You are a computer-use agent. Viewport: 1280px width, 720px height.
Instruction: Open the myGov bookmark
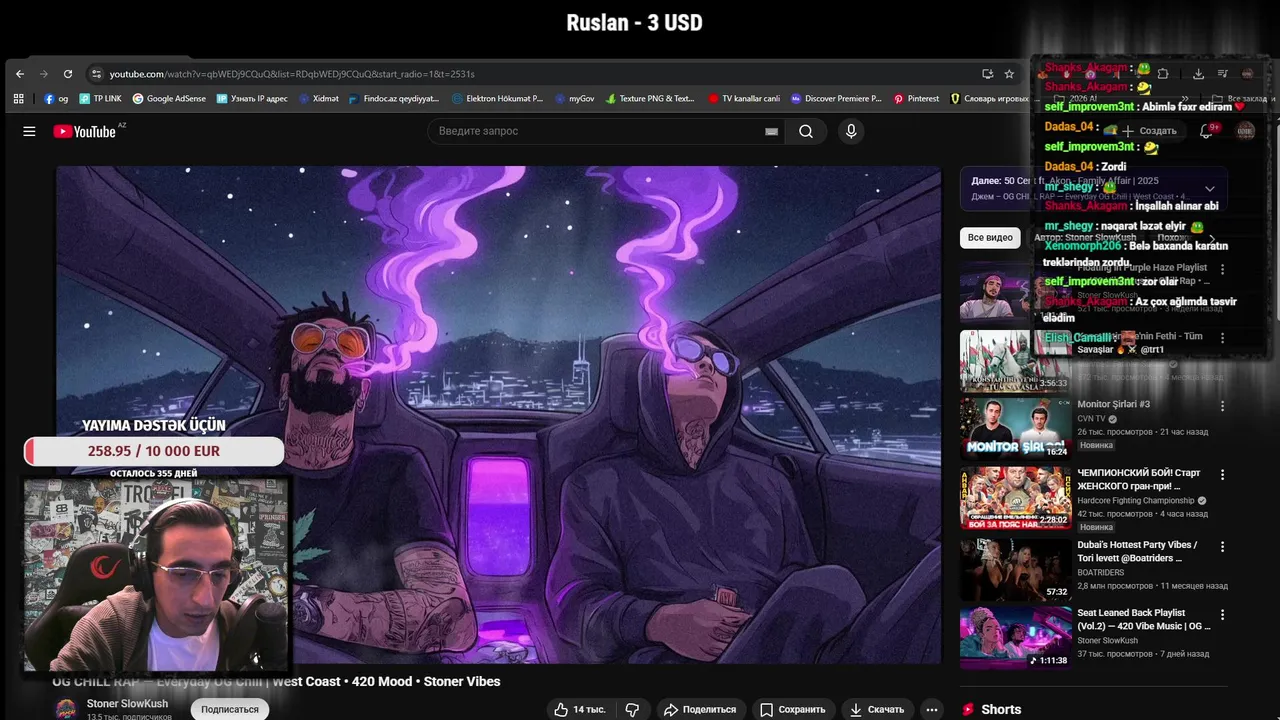[x=574, y=99]
